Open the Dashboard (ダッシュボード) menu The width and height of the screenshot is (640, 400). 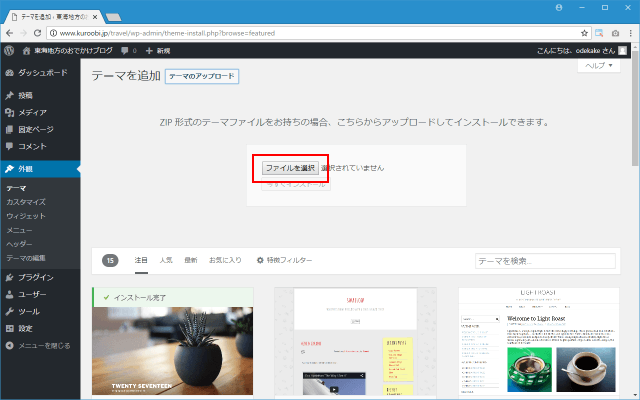click(42, 73)
